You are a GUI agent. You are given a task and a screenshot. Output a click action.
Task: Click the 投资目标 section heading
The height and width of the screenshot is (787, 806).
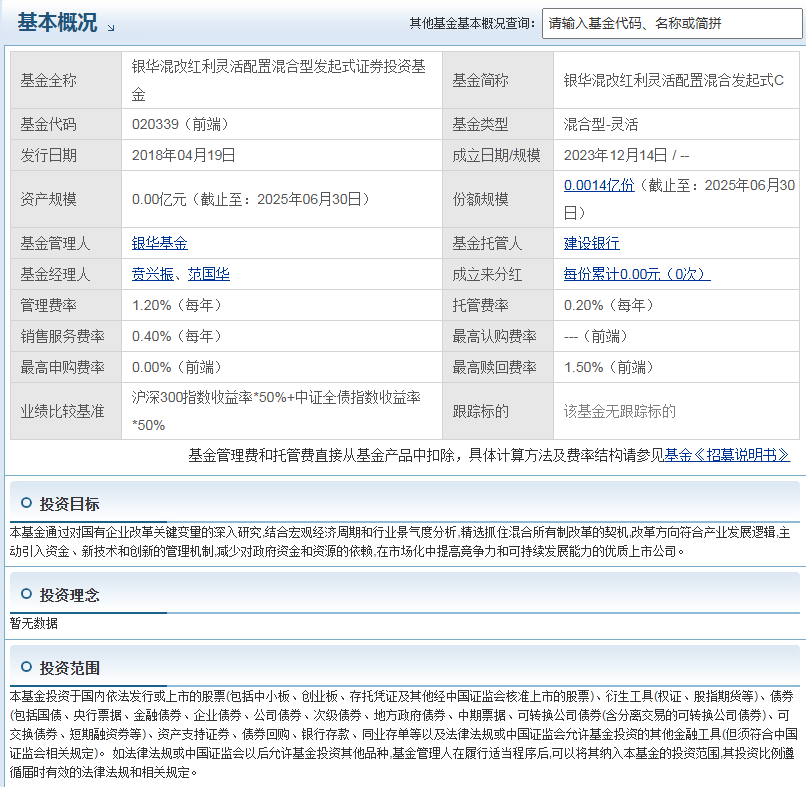69,504
